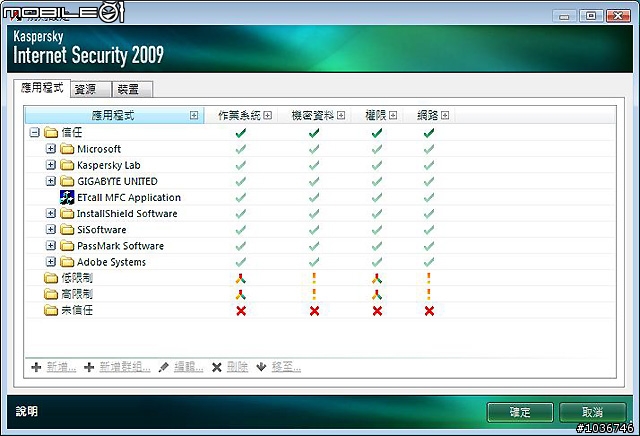Click the SiSoftware row 機密資料 checkmark
The image size is (640, 436).
314,230
